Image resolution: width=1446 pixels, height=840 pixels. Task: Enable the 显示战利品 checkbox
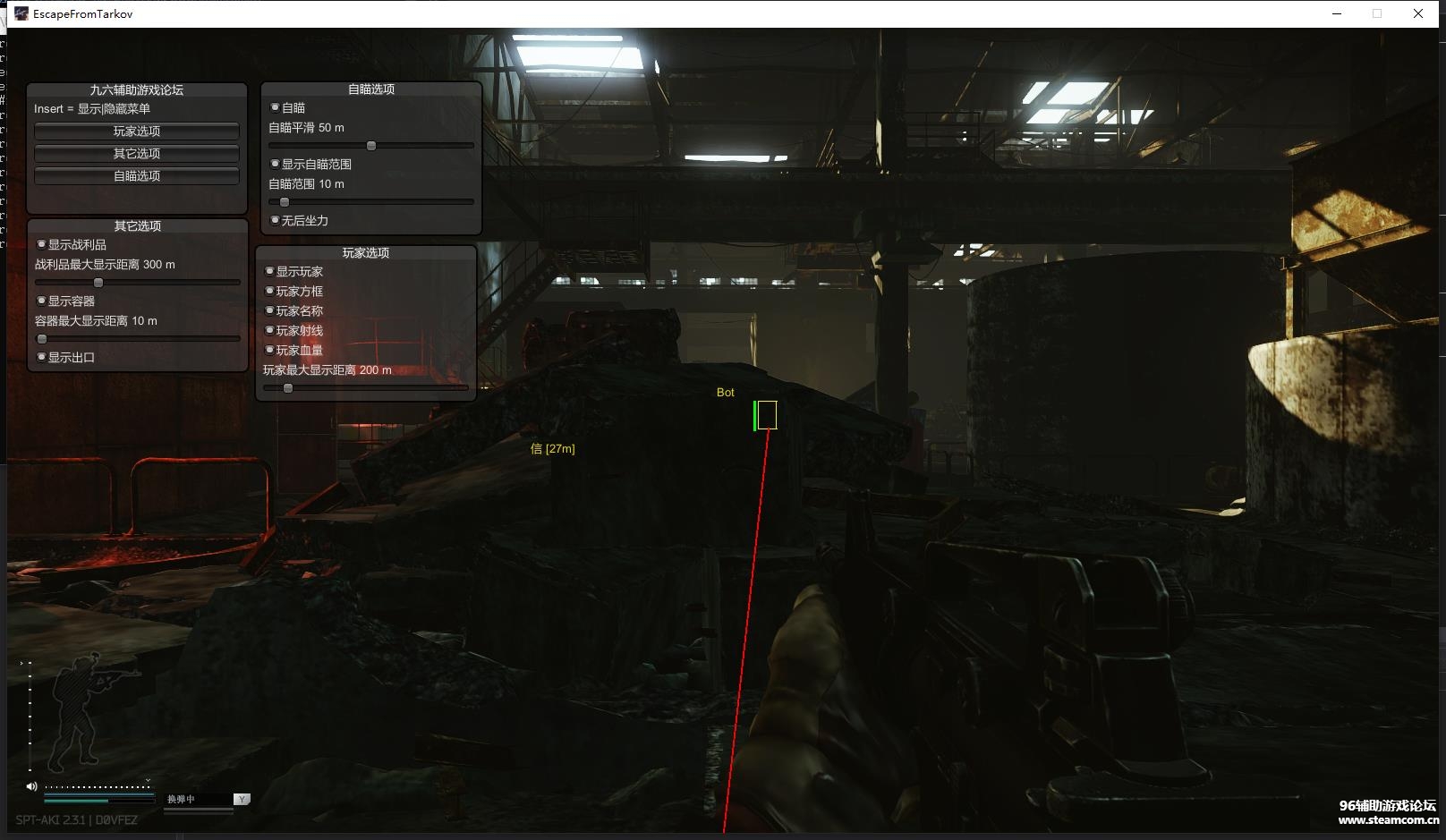41,244
